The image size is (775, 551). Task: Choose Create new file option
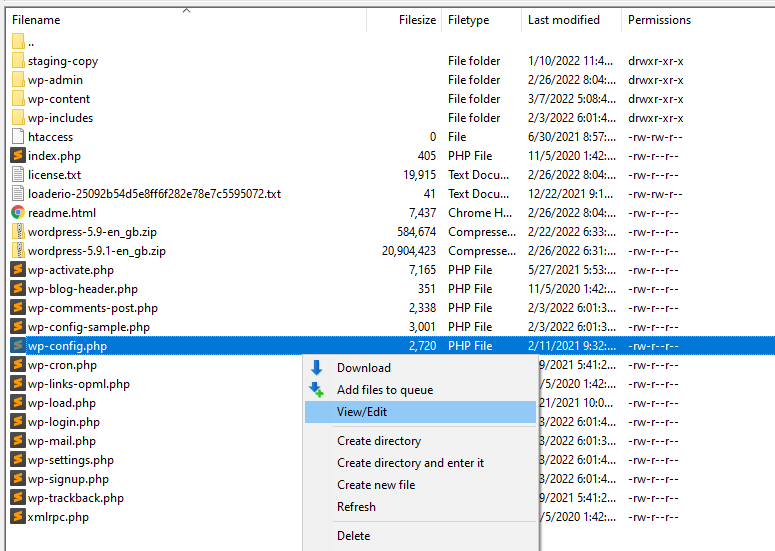(x=376, y=485)
